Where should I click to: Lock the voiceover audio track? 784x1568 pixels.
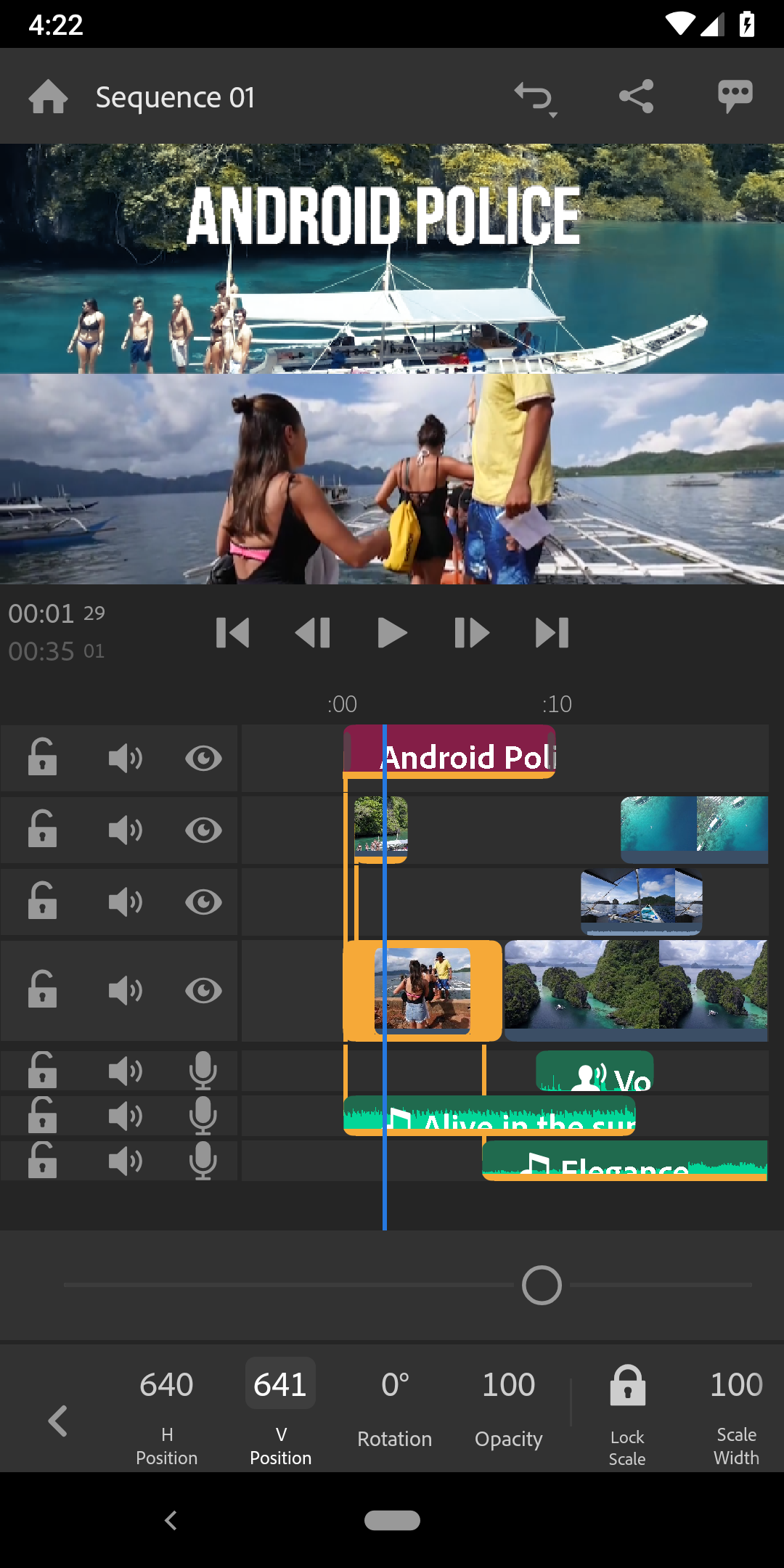point(42,1069)
